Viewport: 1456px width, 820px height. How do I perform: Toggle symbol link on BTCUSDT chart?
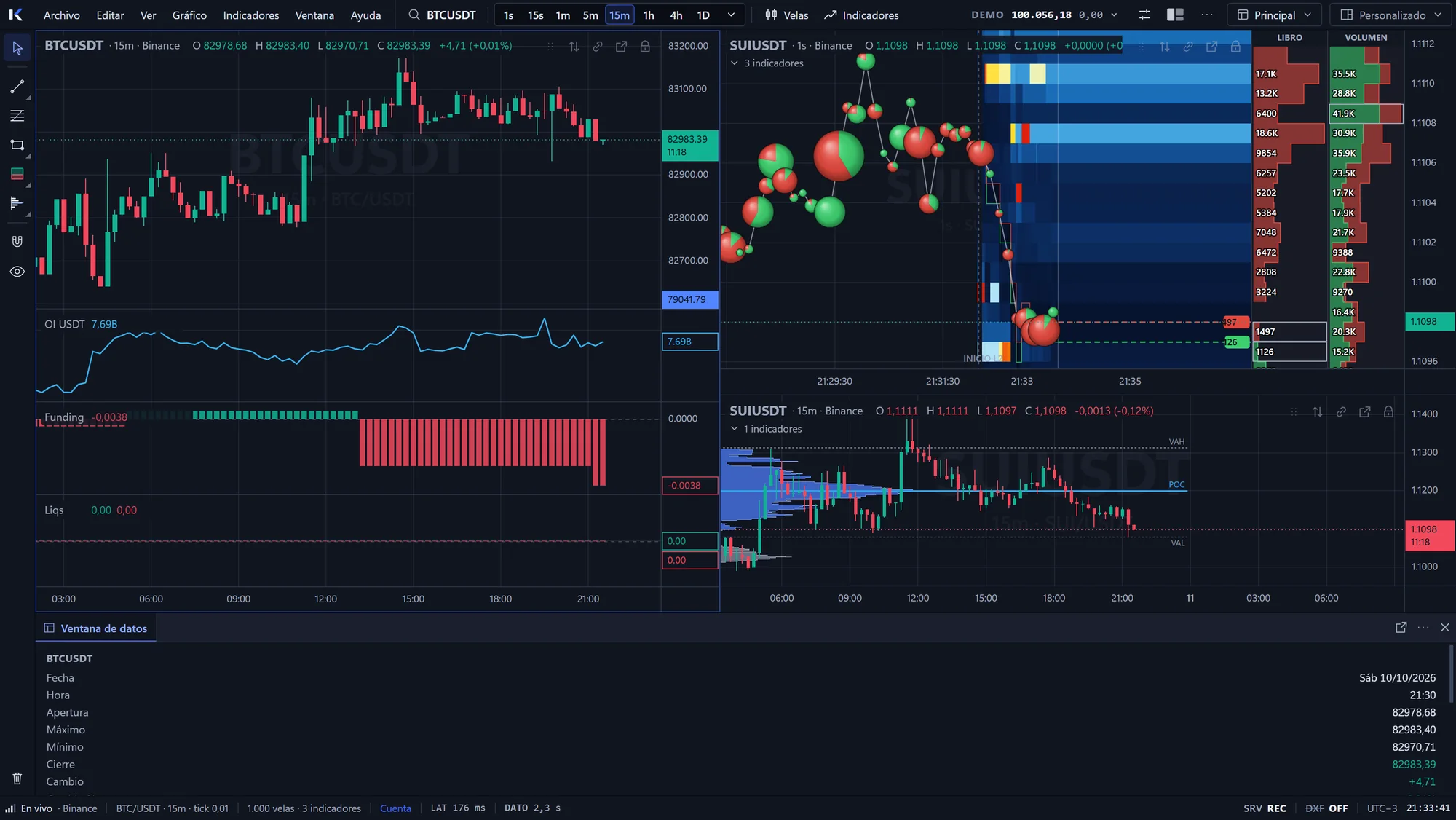(x=598, y=46)
